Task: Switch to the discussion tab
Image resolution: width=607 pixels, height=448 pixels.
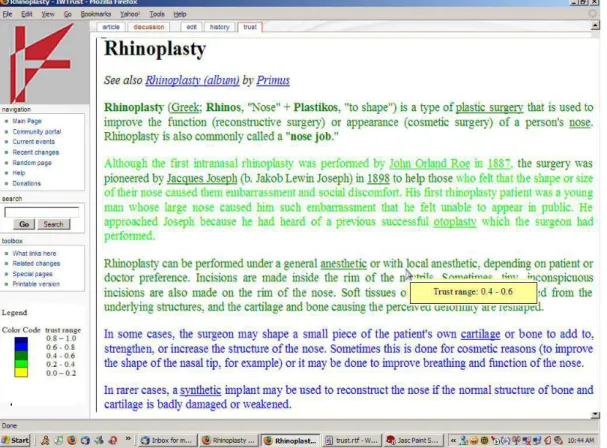Action: tap(149, 27)
